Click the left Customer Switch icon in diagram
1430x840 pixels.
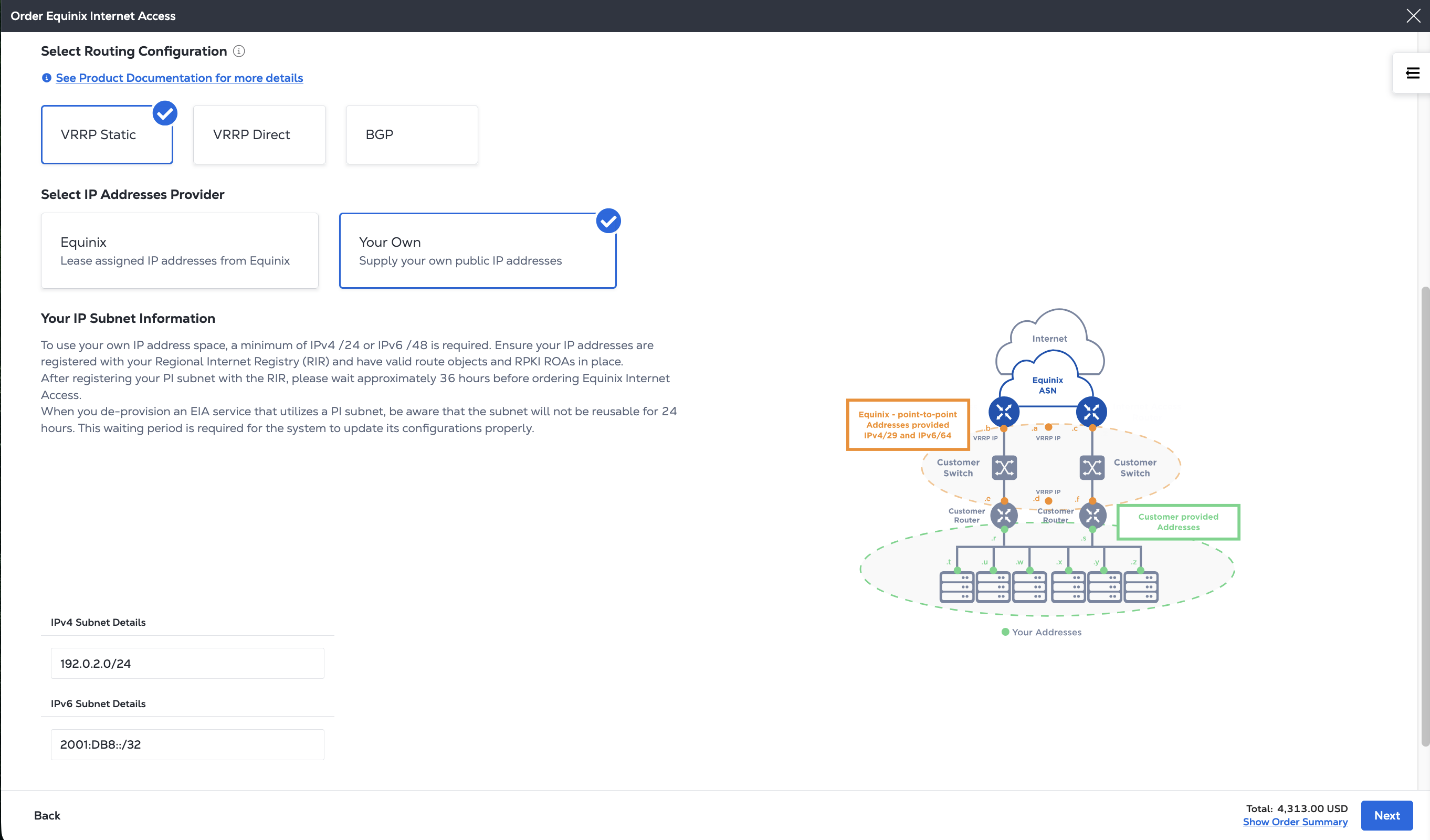(x=1004, y=468)
